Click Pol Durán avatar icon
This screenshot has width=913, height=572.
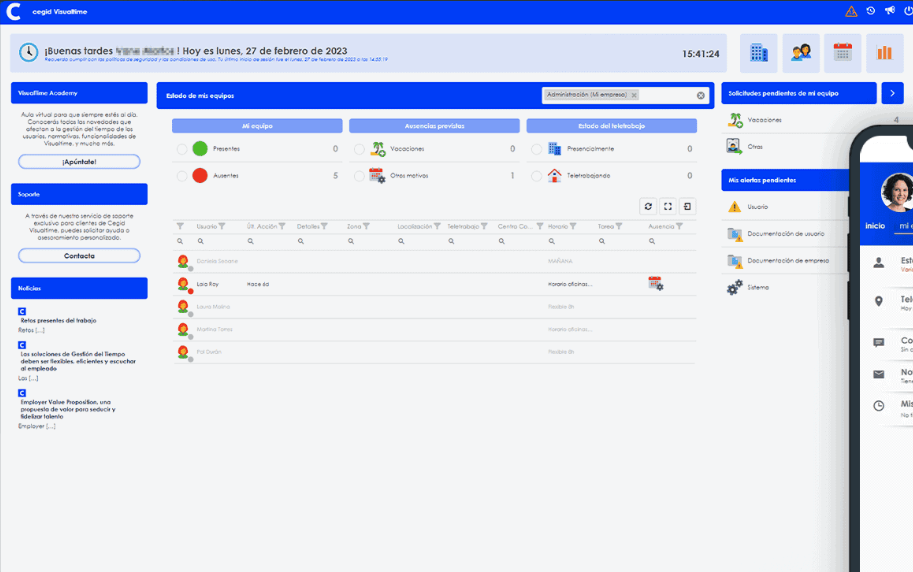(183, 352)
